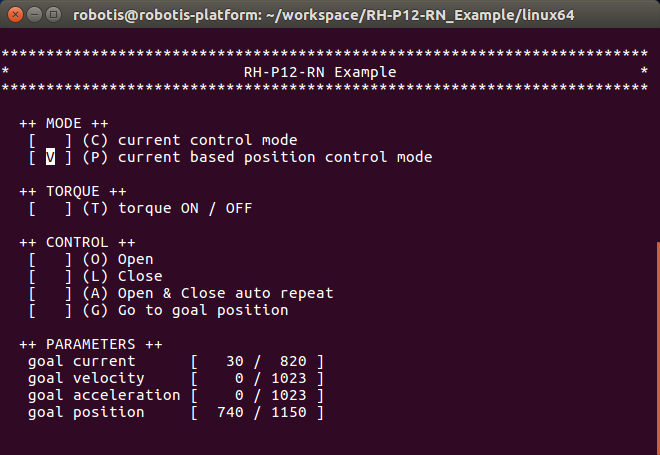660x455 pixels.
Task: Click the RH-P12-RN Example header text
Action: [319, 72]
